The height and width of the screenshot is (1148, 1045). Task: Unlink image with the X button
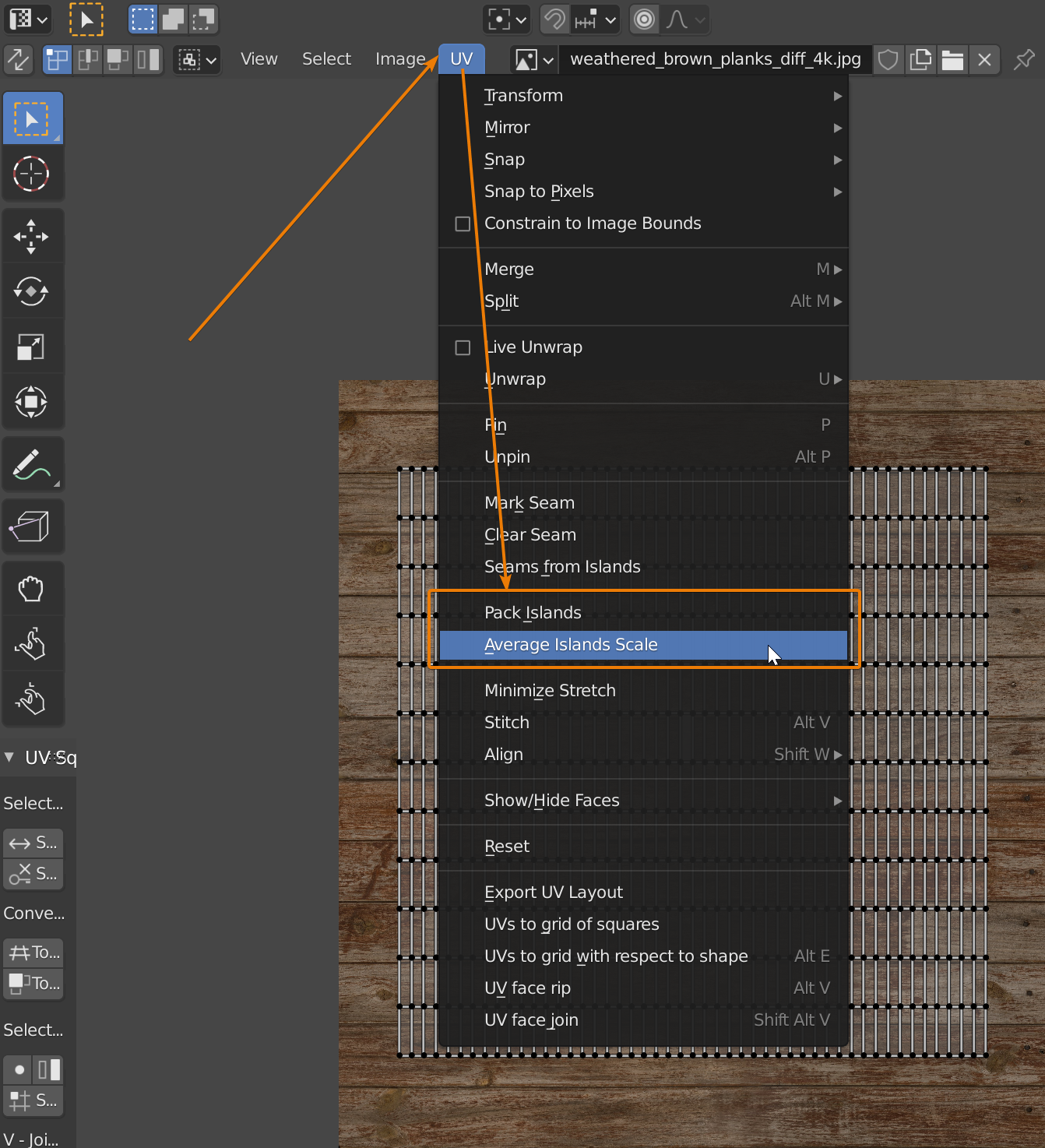984,59
